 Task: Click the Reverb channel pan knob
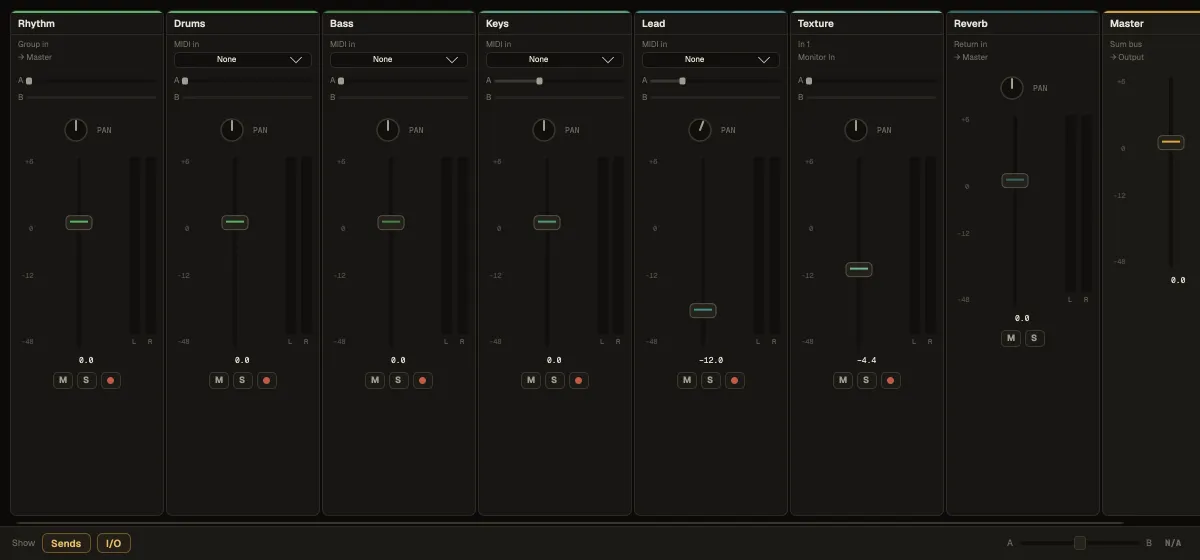click(x=1012, y=88)
